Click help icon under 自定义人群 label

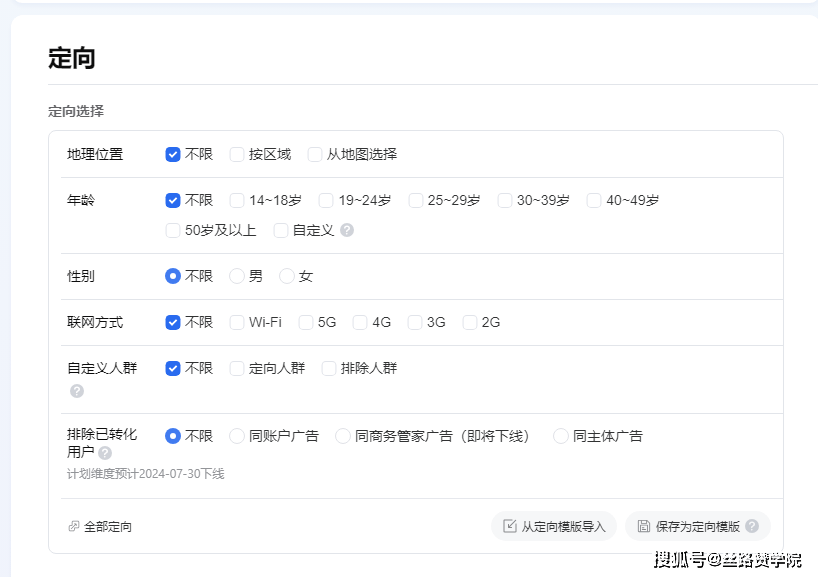pos(77,391)
